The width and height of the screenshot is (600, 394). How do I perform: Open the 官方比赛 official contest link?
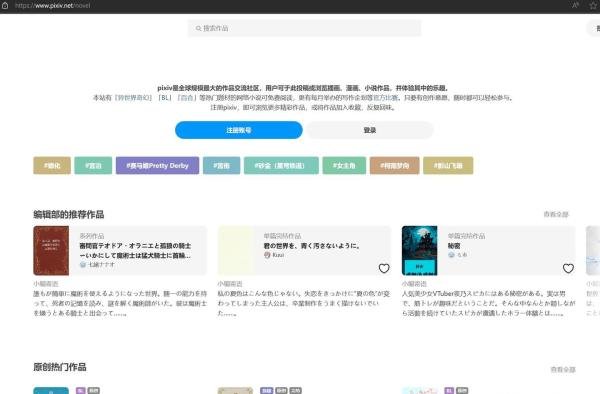[x=385, y=98]
